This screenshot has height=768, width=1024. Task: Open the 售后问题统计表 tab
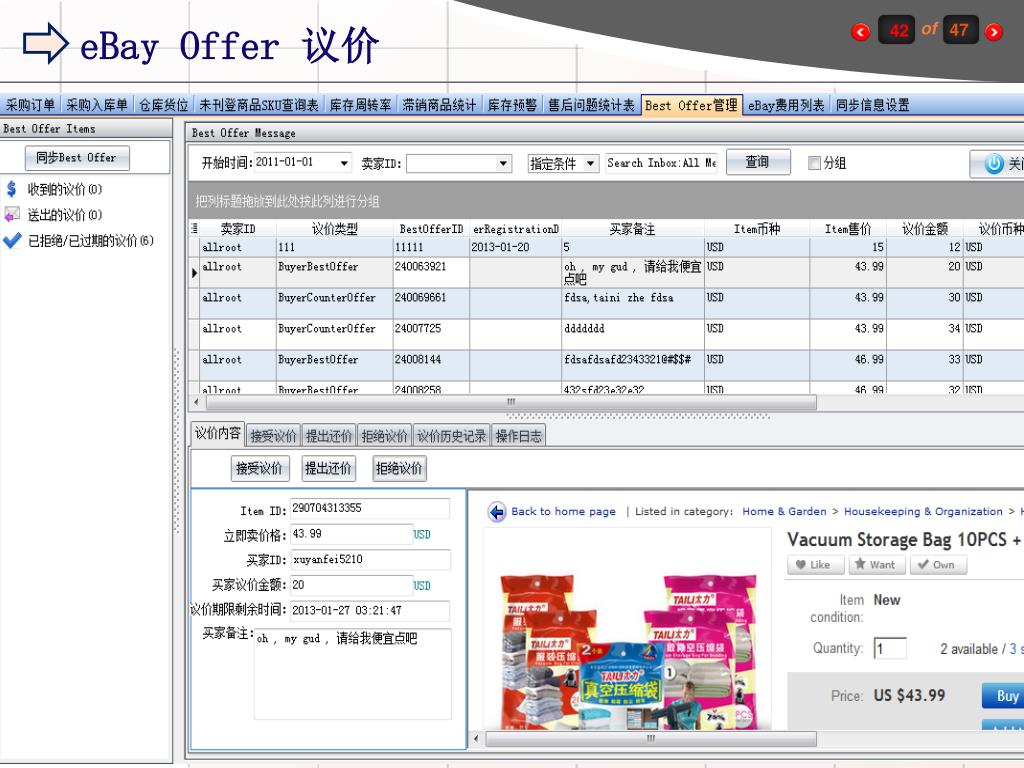(591, 105)
